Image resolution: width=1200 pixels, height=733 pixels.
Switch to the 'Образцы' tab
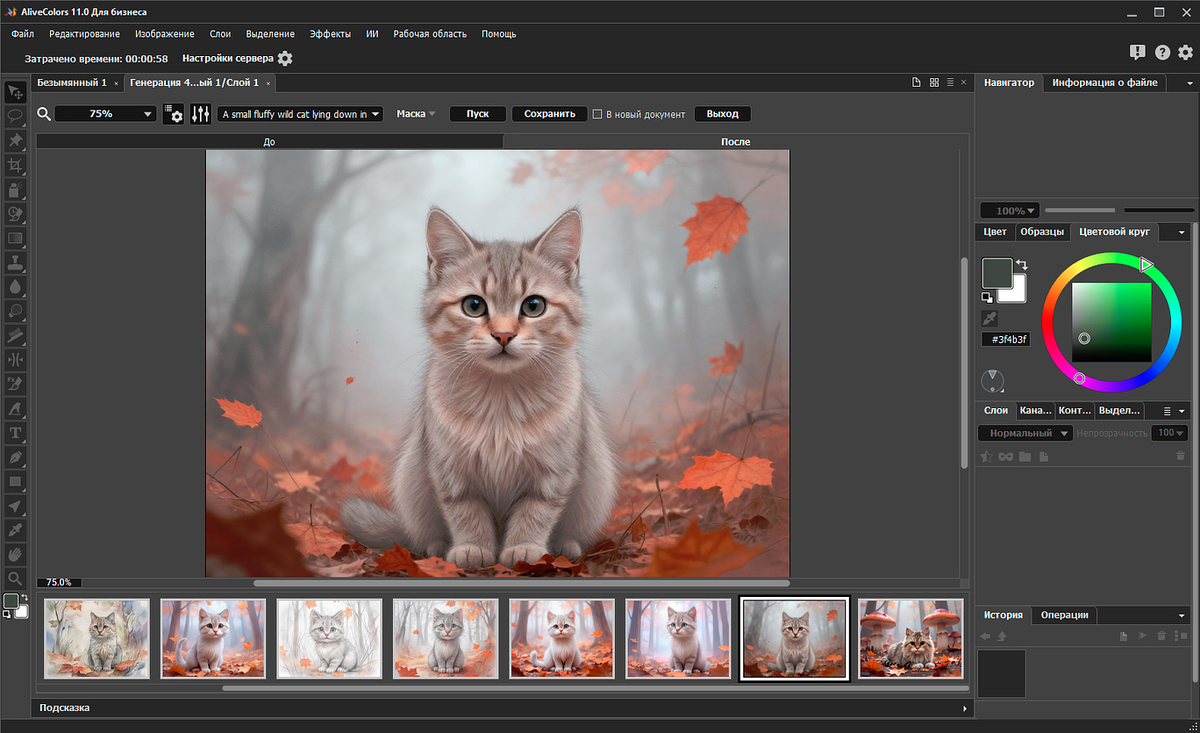(1041, 232)
